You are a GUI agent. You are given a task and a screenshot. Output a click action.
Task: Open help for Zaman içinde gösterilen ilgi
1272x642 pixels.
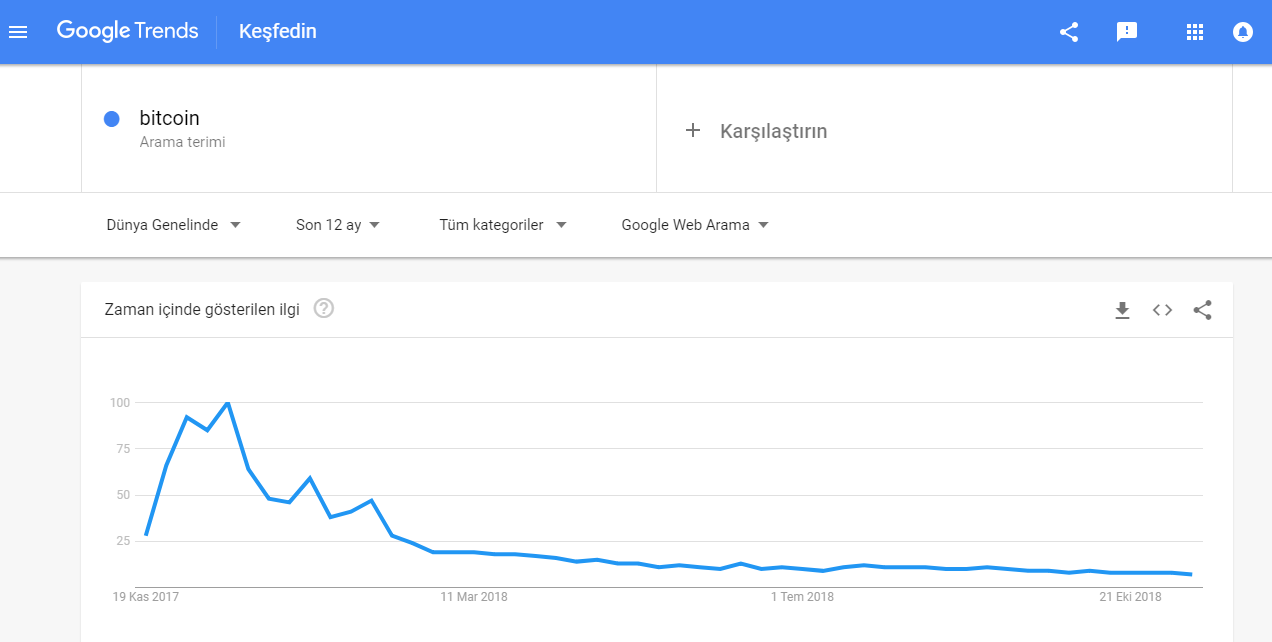(x=323, y=308)
